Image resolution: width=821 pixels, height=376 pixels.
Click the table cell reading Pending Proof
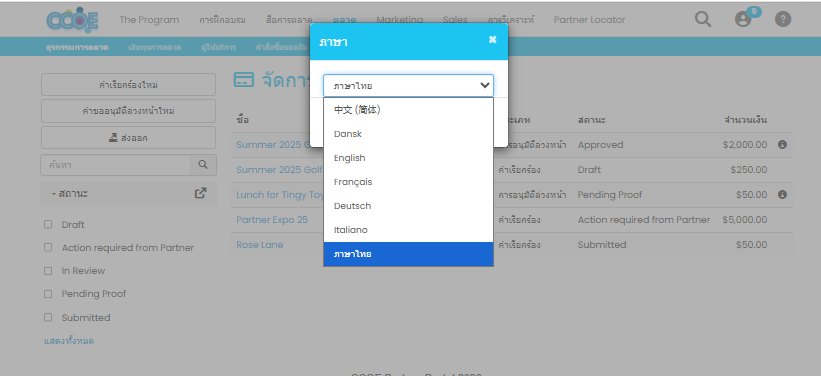click(610, 194)
